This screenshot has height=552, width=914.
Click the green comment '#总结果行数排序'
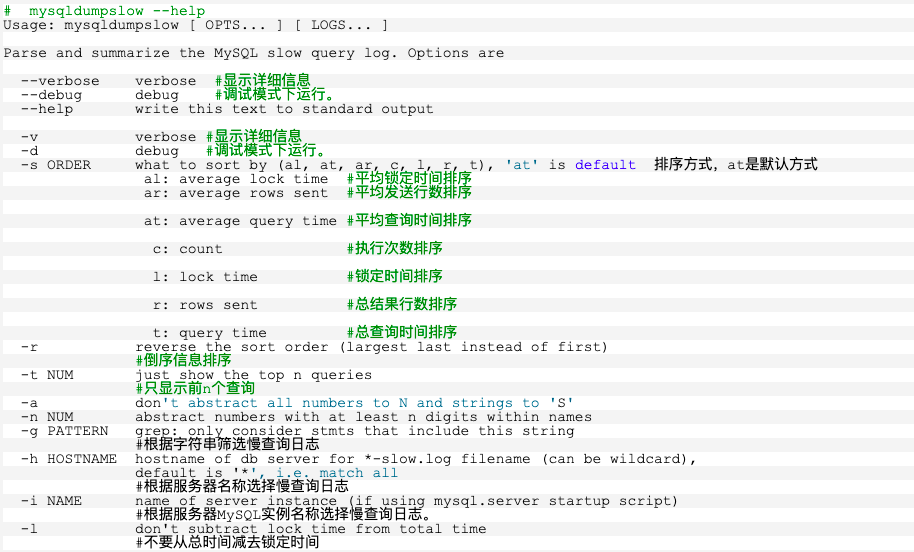(x=402, y=304)
